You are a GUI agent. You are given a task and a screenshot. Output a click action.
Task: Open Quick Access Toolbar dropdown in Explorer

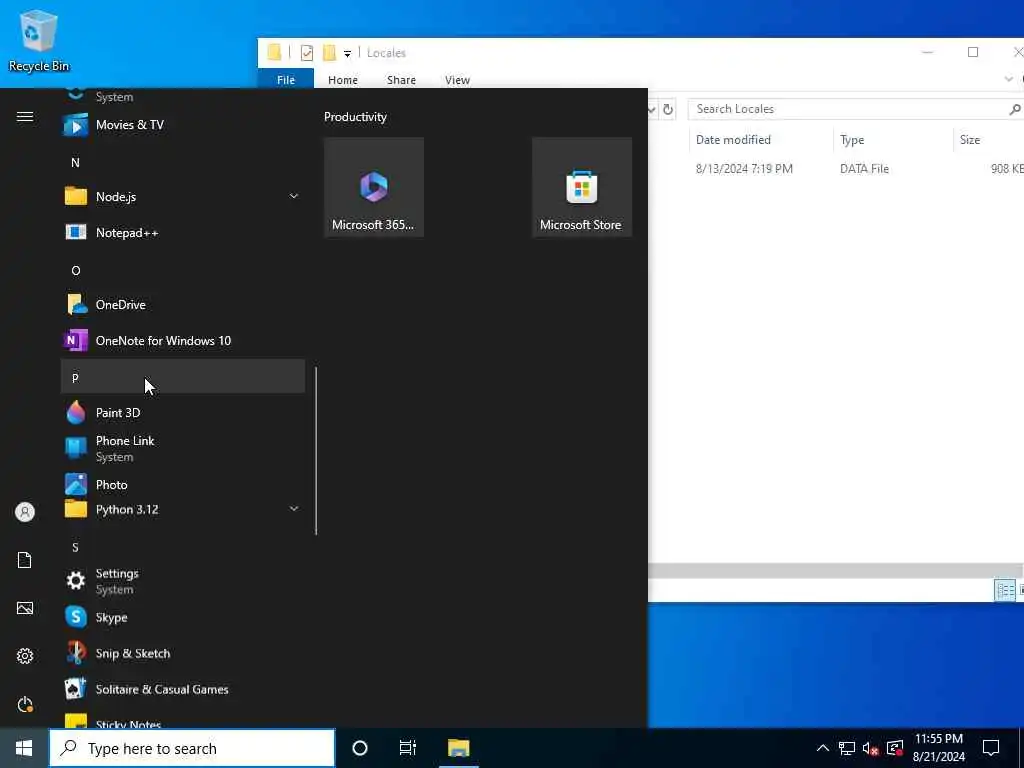tap(347, 54)
